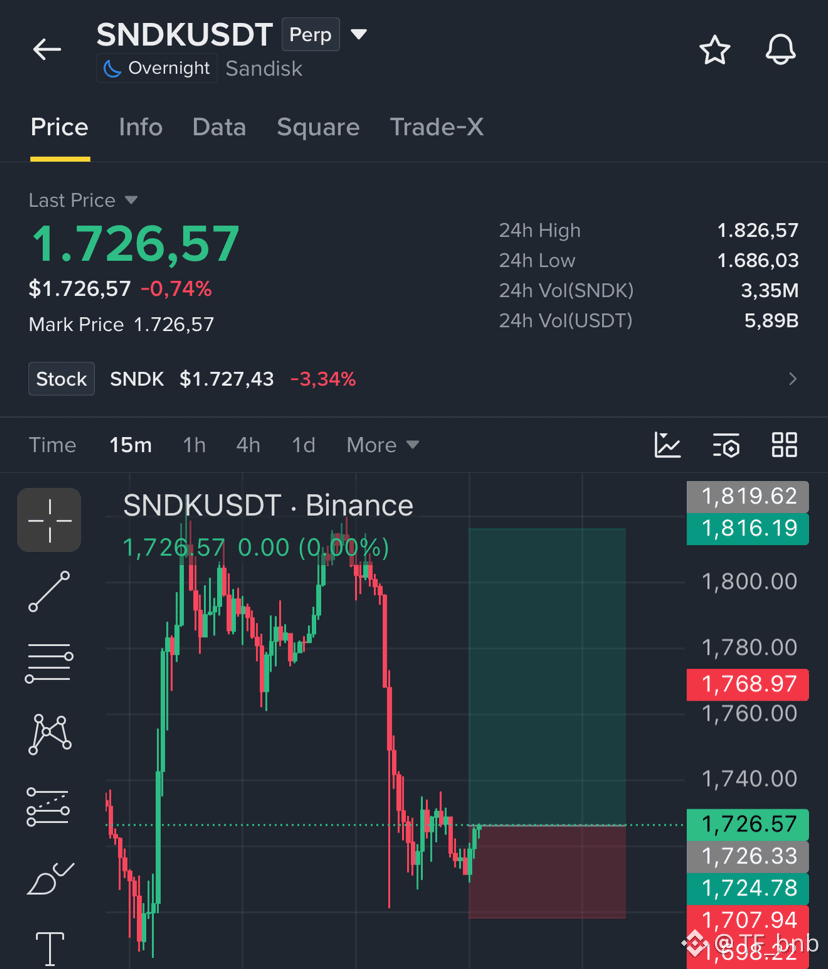This screenshot has width=828, height=969.
Task: Tap the Overnight session badge
Action: [x=157, y=68]
